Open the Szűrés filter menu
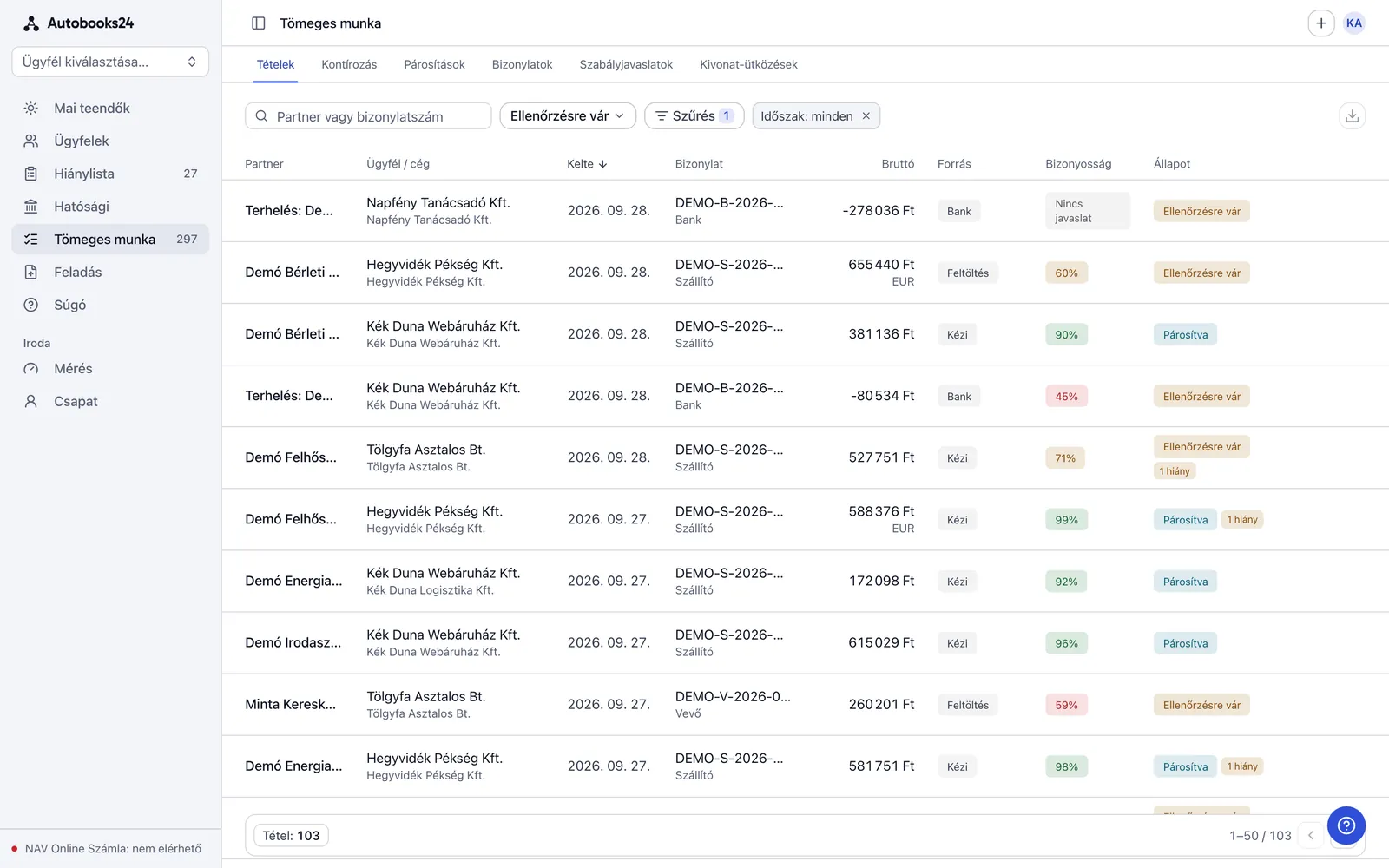The width and height of the screenshot is (1389, 868). coord(694,115)
